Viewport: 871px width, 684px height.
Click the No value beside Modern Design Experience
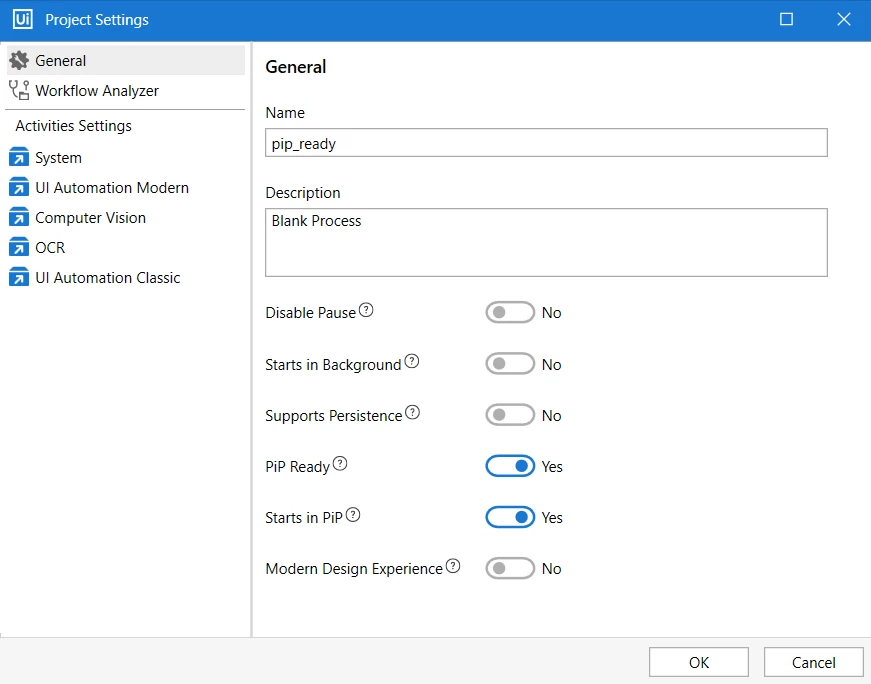[x=552, y=569]
